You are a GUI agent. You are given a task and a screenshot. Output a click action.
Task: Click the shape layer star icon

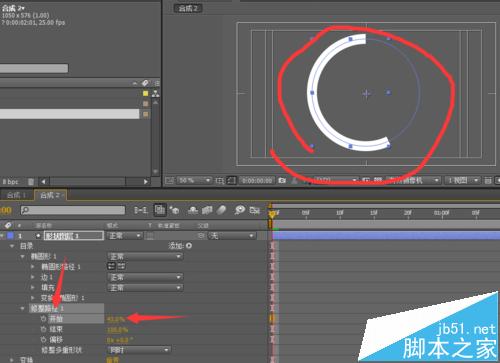point(39,236)
